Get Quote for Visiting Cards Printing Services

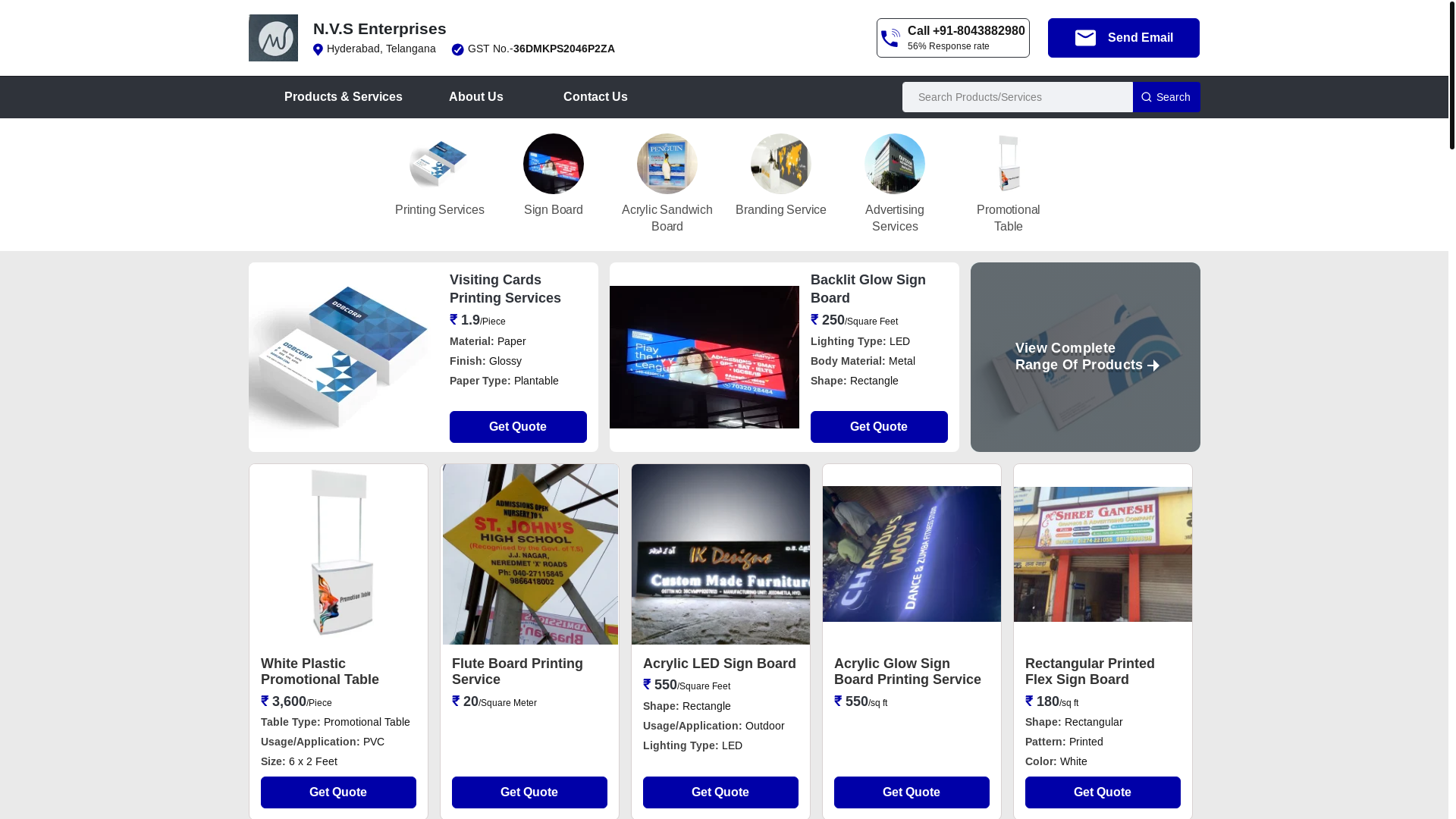tap(518, 427)
